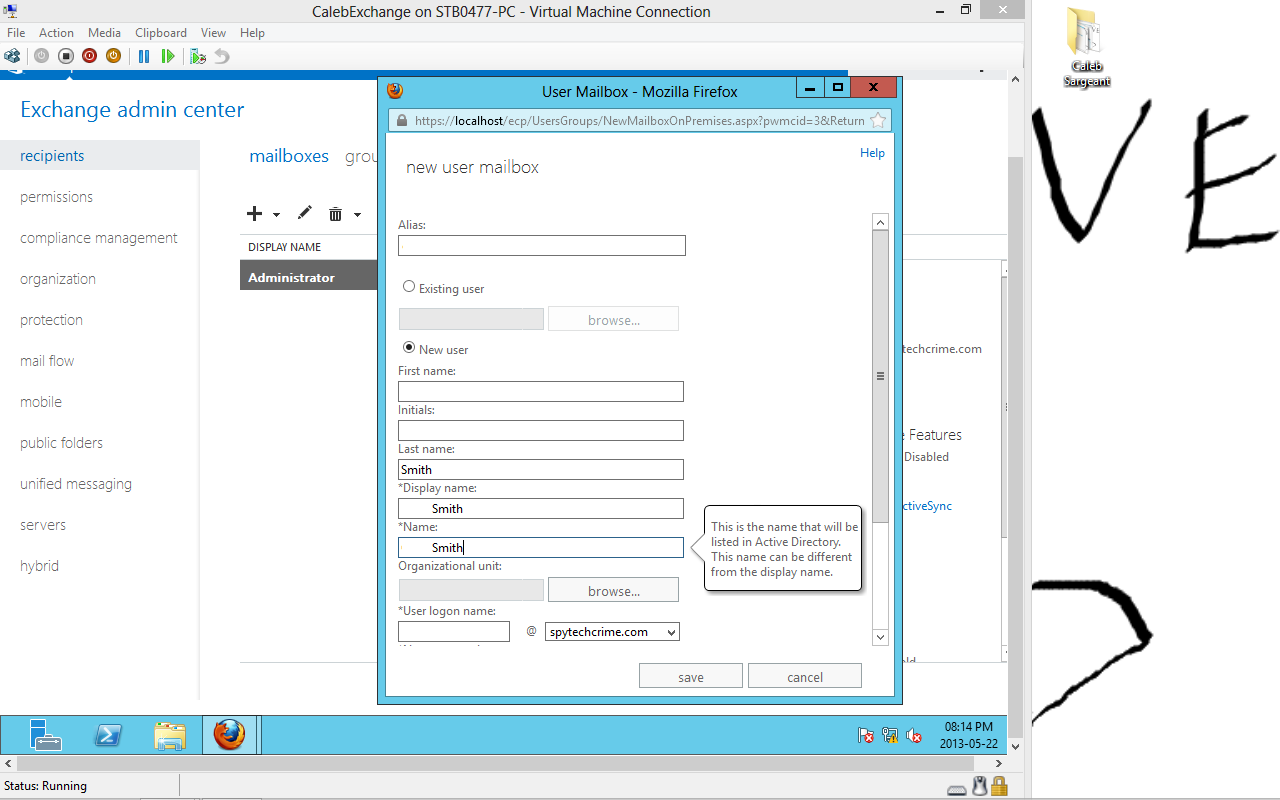This screenshot has width=1280, height=800.
Task: Click the User logon name field
Action: point(454,632)
